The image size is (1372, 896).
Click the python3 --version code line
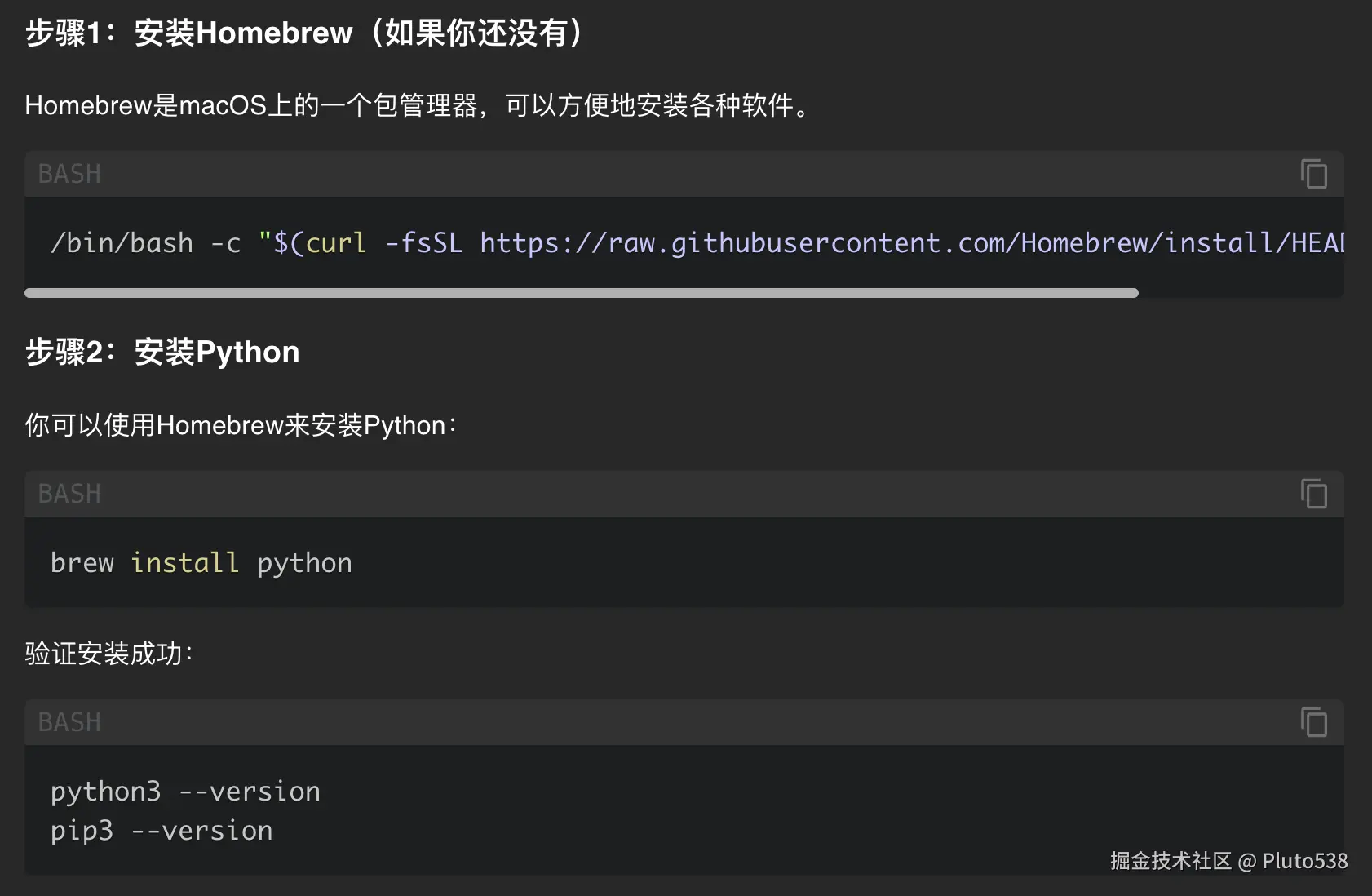pyautogui.click(x=185, y=792)
